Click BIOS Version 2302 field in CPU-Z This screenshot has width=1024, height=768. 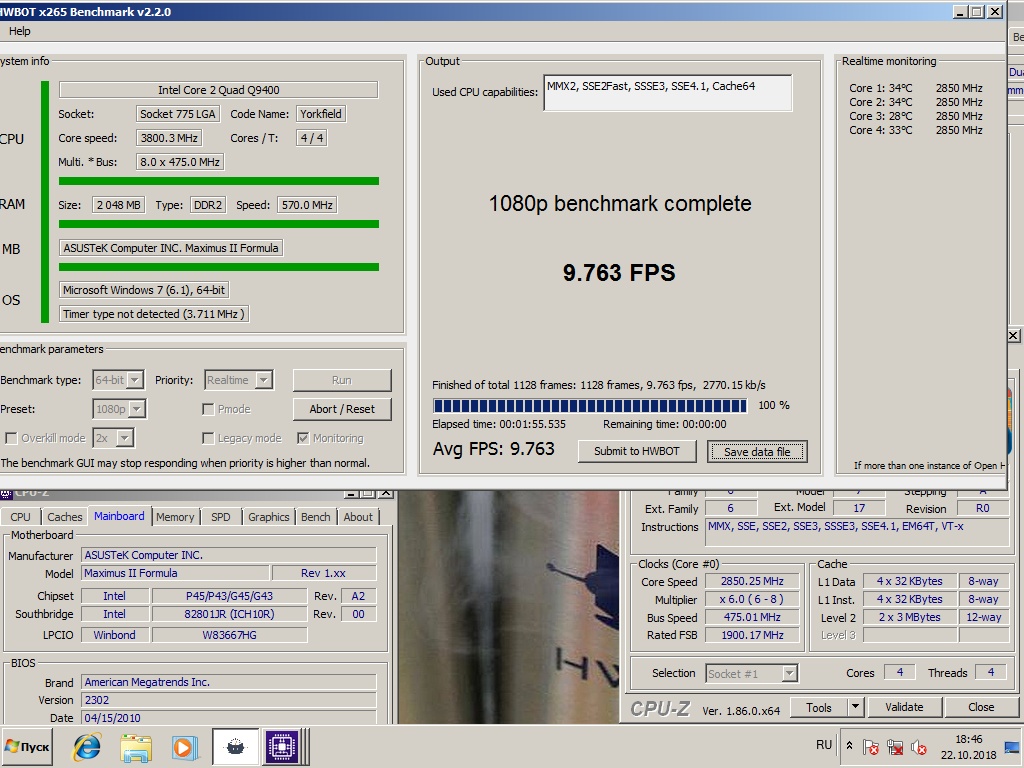tap(229, 700)
